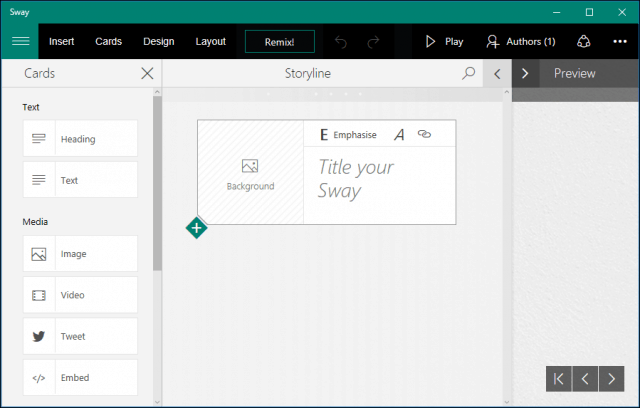Go to previous preview section

(x=585, y=379)
